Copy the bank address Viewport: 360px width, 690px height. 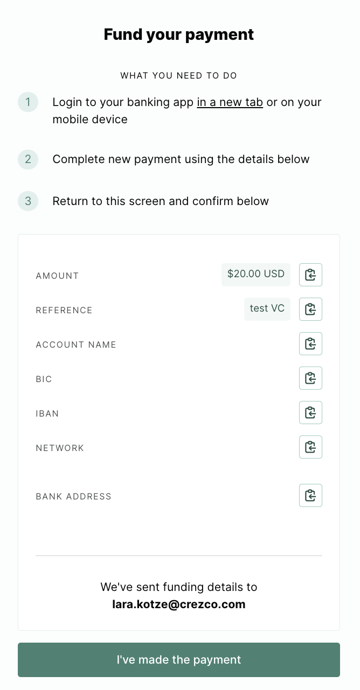click(311, 495)
